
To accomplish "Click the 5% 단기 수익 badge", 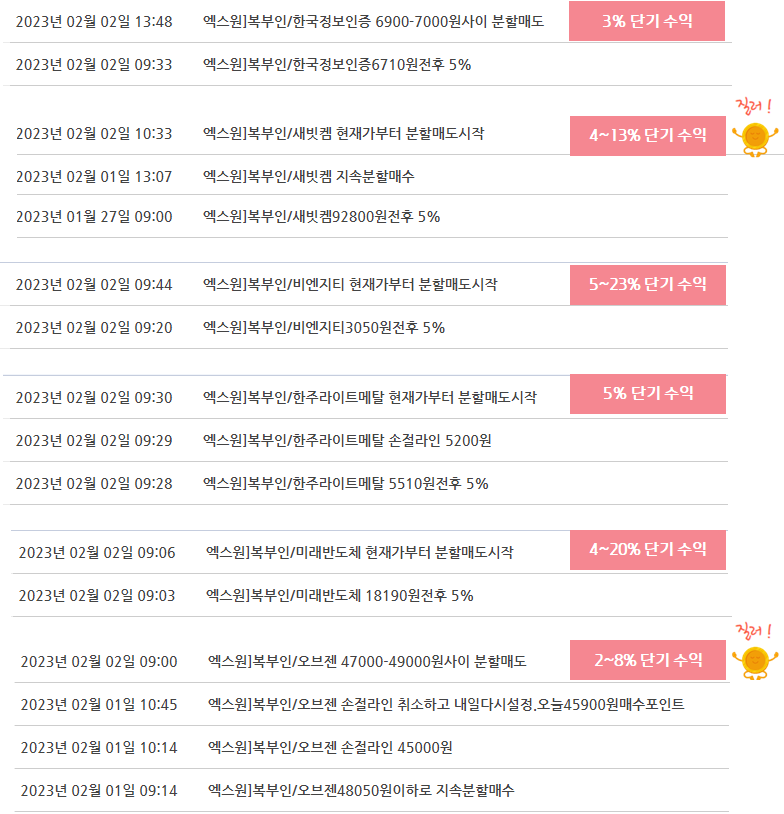I will pos(647,394).
